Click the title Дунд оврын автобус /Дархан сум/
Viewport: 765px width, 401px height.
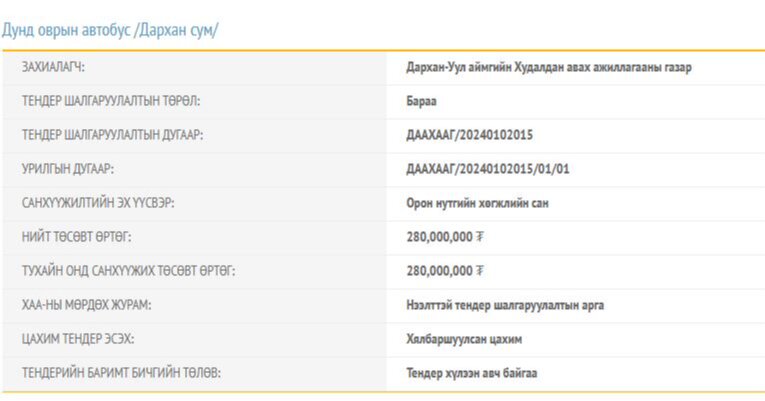(x=110, y=30)
